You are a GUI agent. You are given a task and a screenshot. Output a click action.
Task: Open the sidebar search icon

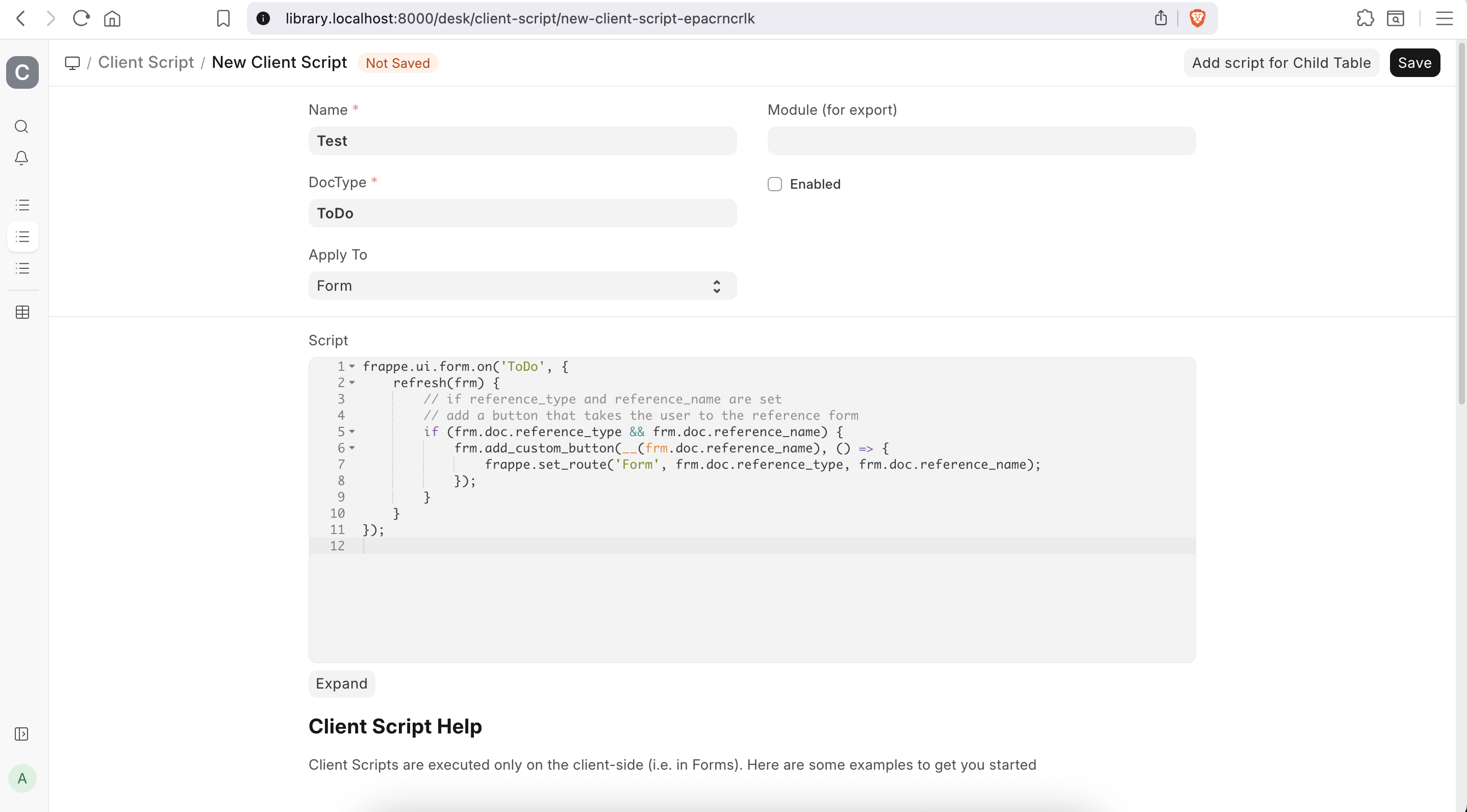(21, 126)
